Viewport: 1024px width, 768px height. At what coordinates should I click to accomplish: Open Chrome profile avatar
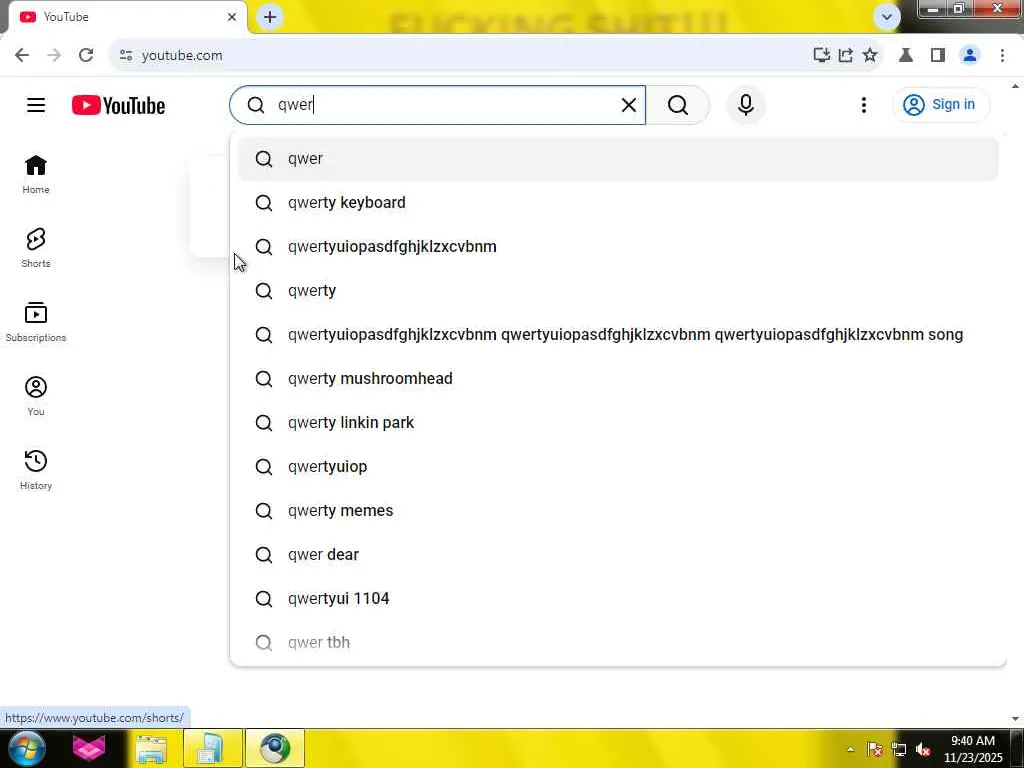coord(970,56)
